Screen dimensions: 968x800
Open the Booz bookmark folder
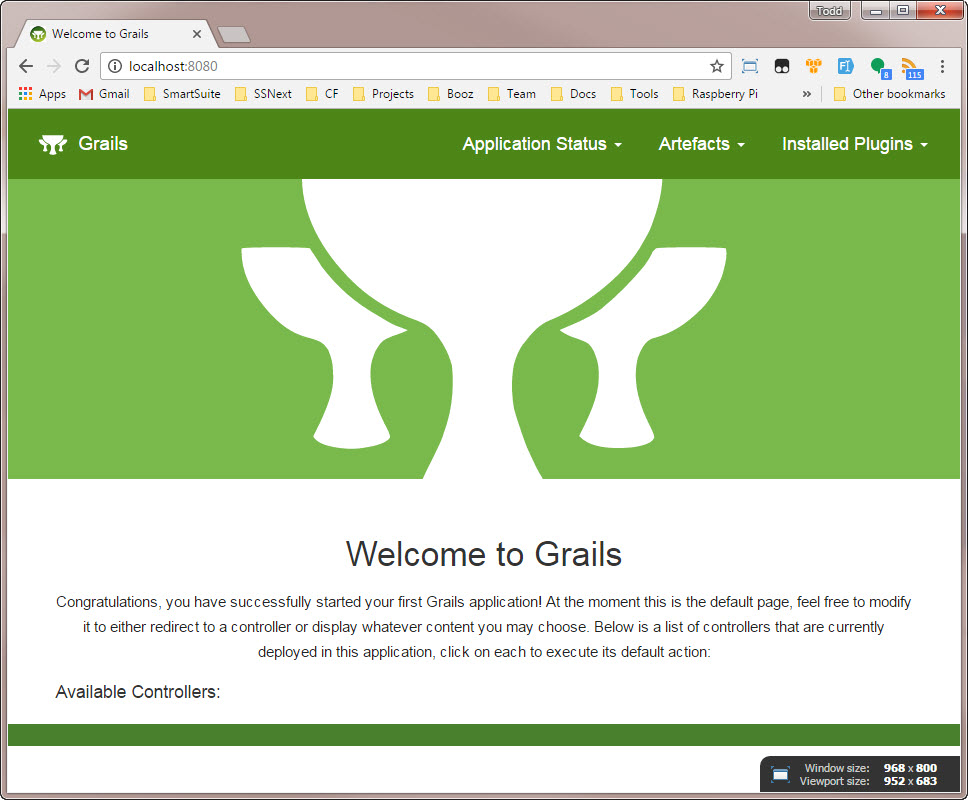pos(451,94)
